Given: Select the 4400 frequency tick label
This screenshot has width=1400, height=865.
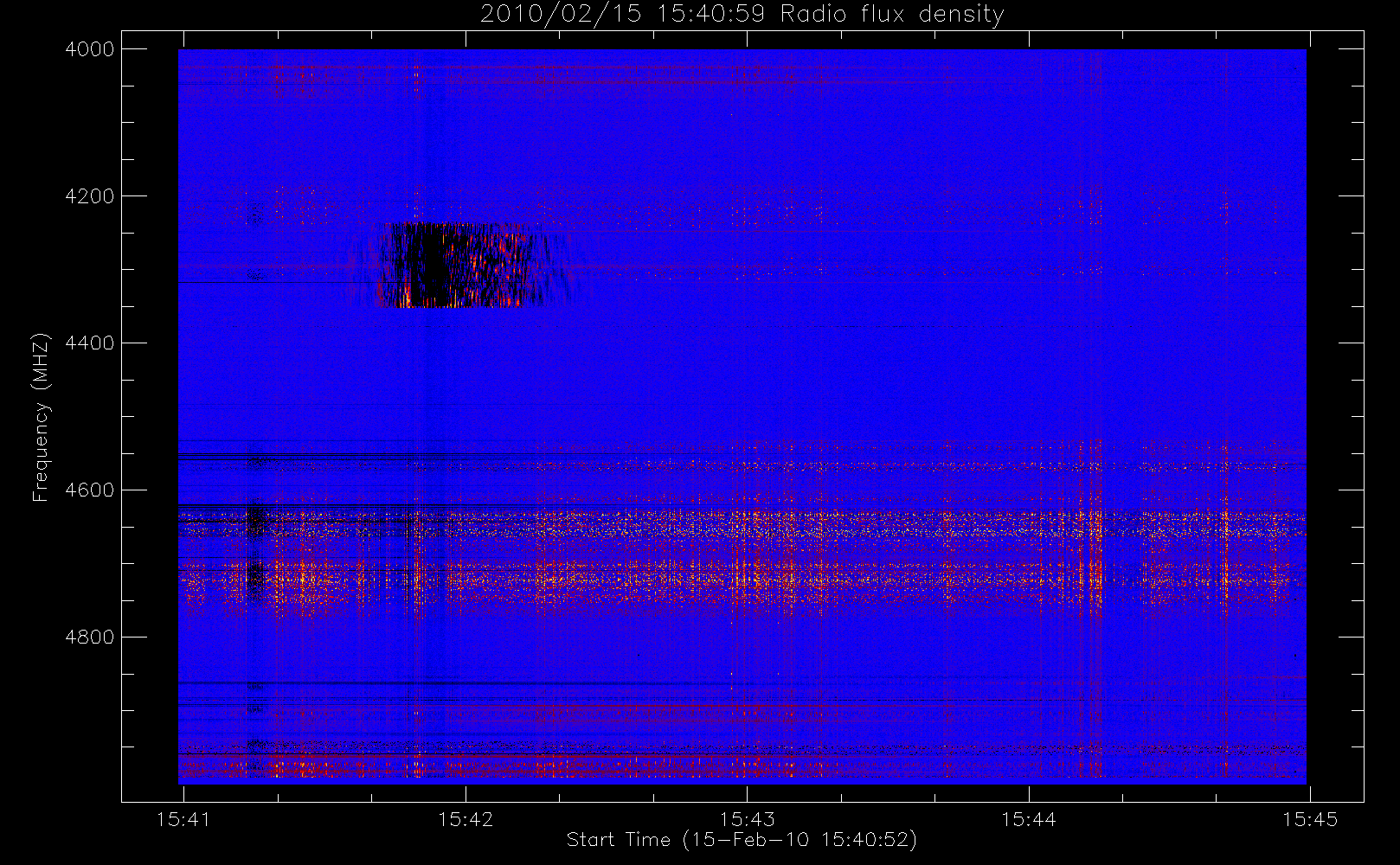Looking at the screenshot, I should 90,343.
